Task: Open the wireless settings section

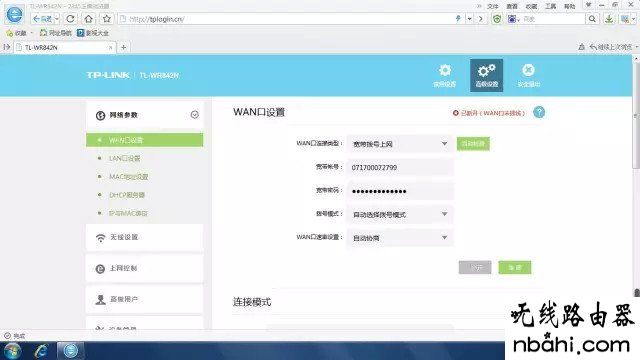Action: [144, 237]
